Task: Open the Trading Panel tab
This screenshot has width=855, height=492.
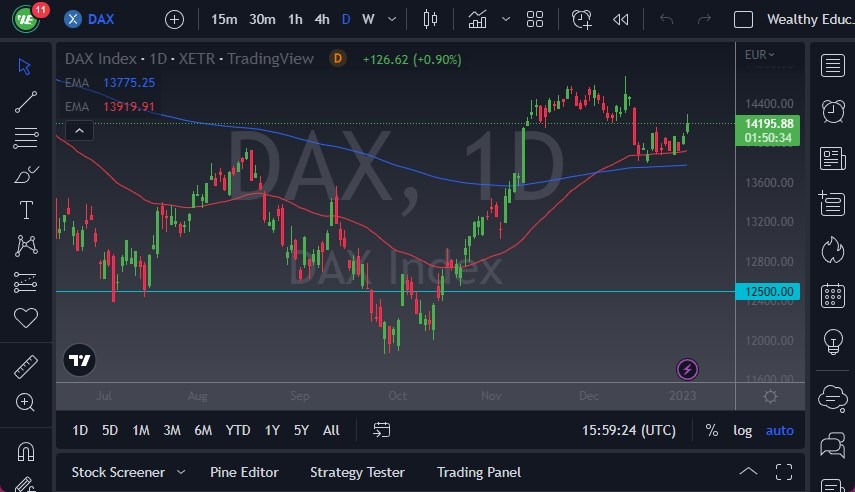Action: pyautogui.click(x=479, y=472)
